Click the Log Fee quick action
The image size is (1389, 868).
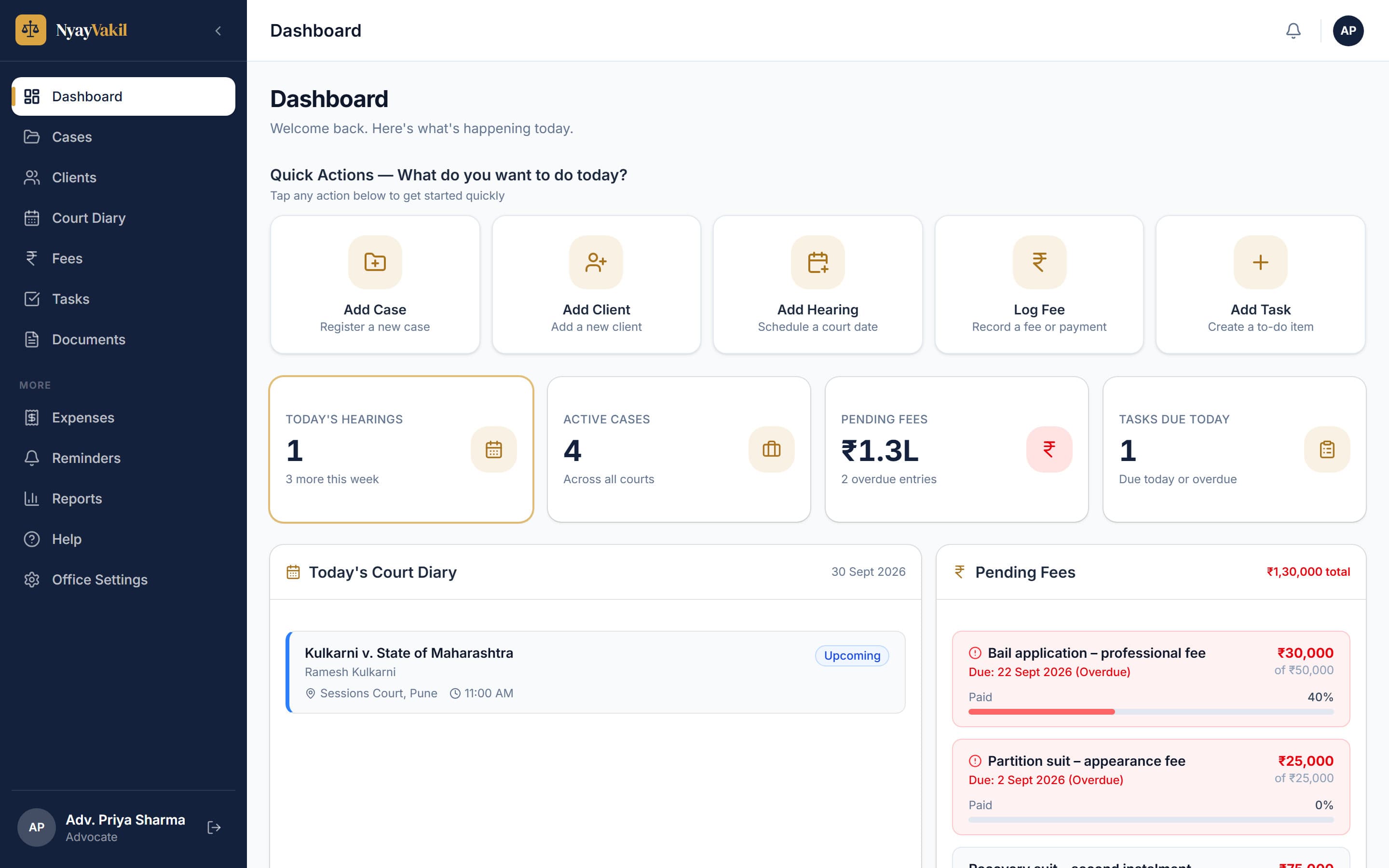pos(1039,285)
